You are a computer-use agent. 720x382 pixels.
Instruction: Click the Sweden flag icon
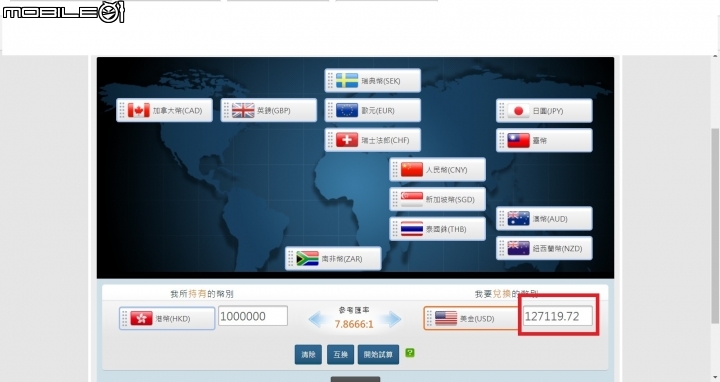click(x=347, y=81)
